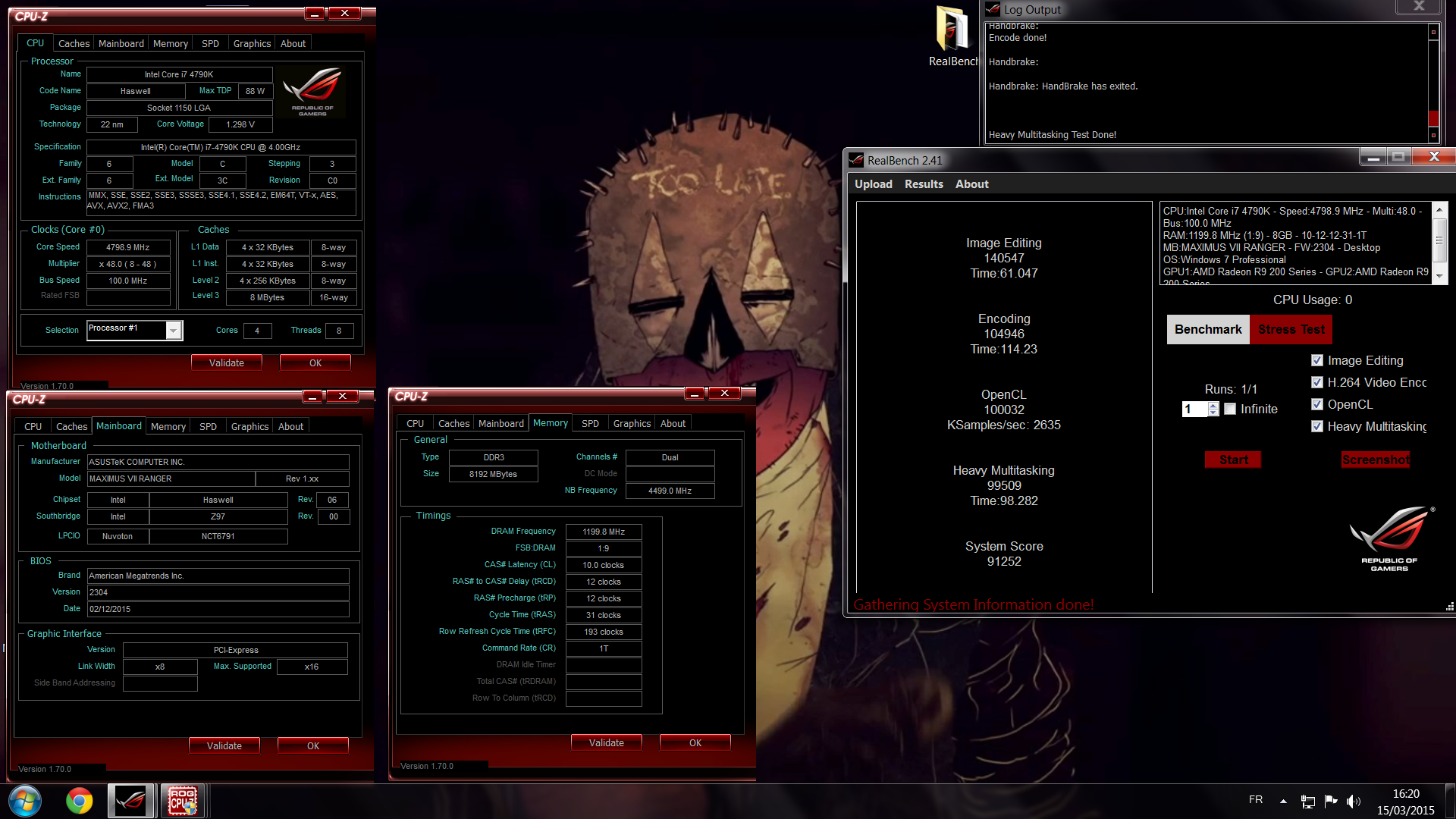Show hidden tray icons arrow
The height and width of the screenshot is (819, 1456).
(x=1283, y=801)
